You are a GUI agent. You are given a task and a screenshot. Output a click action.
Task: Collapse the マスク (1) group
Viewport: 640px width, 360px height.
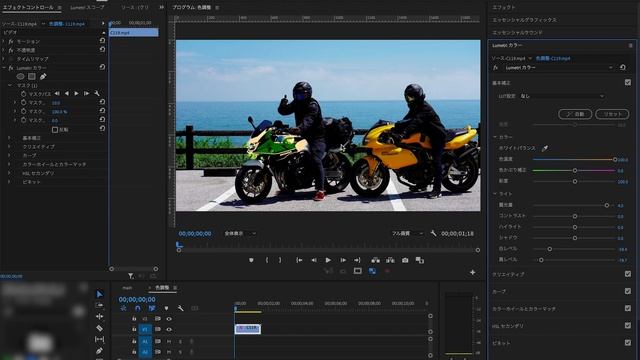10,85
